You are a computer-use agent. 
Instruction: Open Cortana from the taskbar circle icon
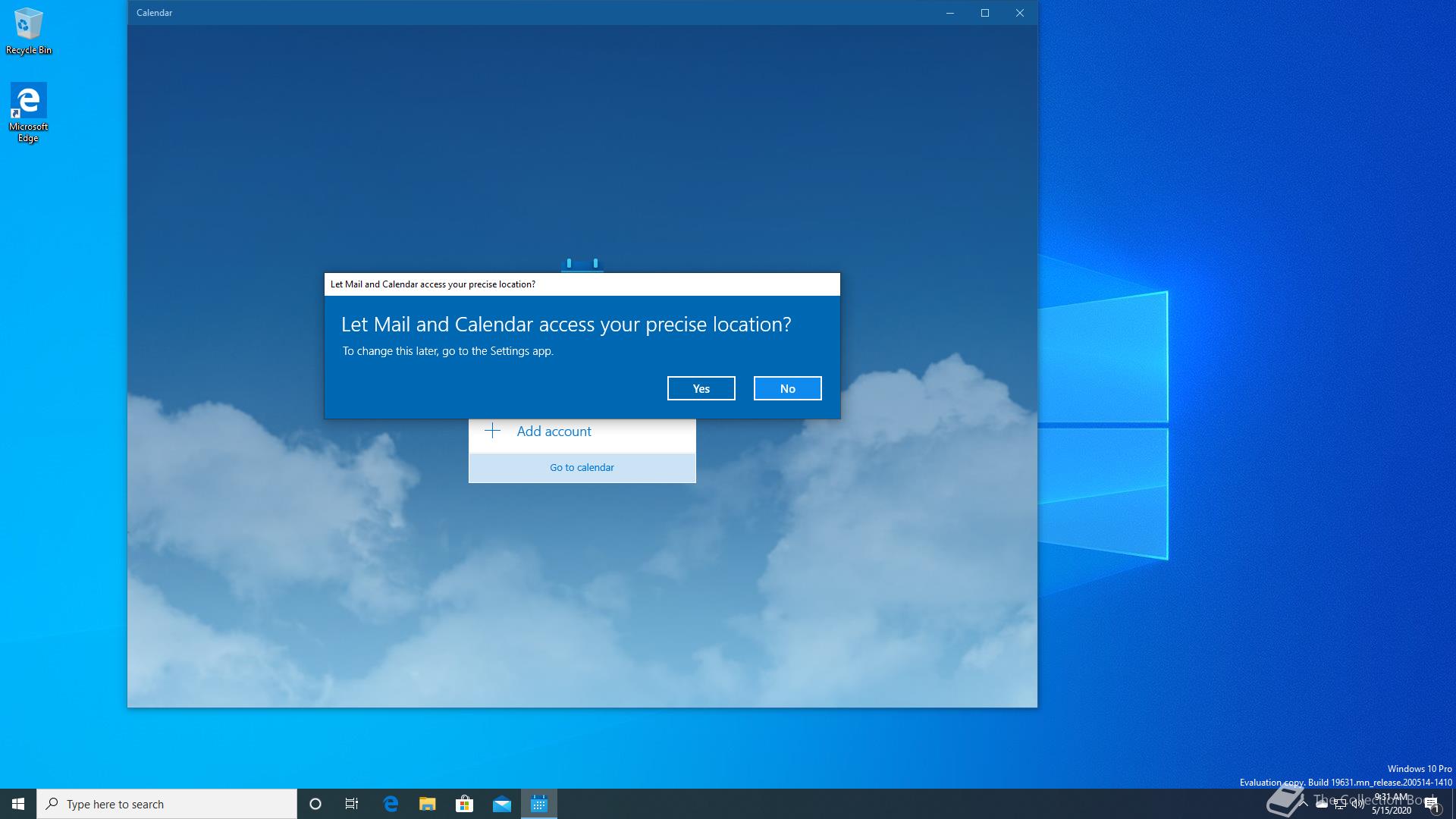(315, 804)
